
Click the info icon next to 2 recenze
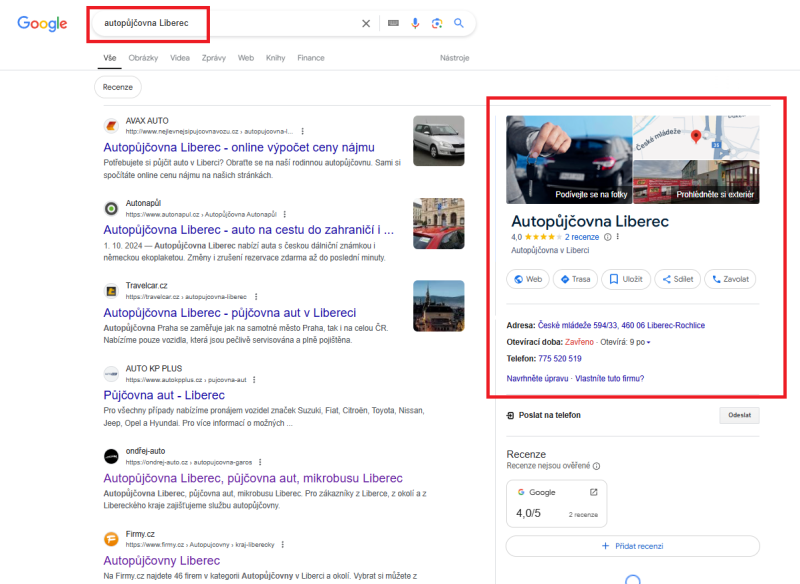pyautogui.click(x=608, y=237)
